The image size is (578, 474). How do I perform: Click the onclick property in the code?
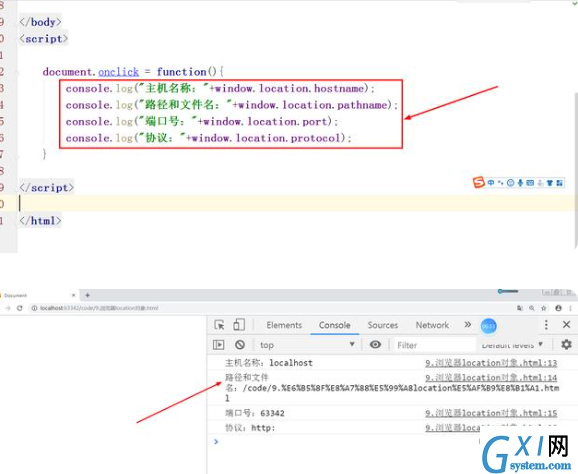[118, 72]
